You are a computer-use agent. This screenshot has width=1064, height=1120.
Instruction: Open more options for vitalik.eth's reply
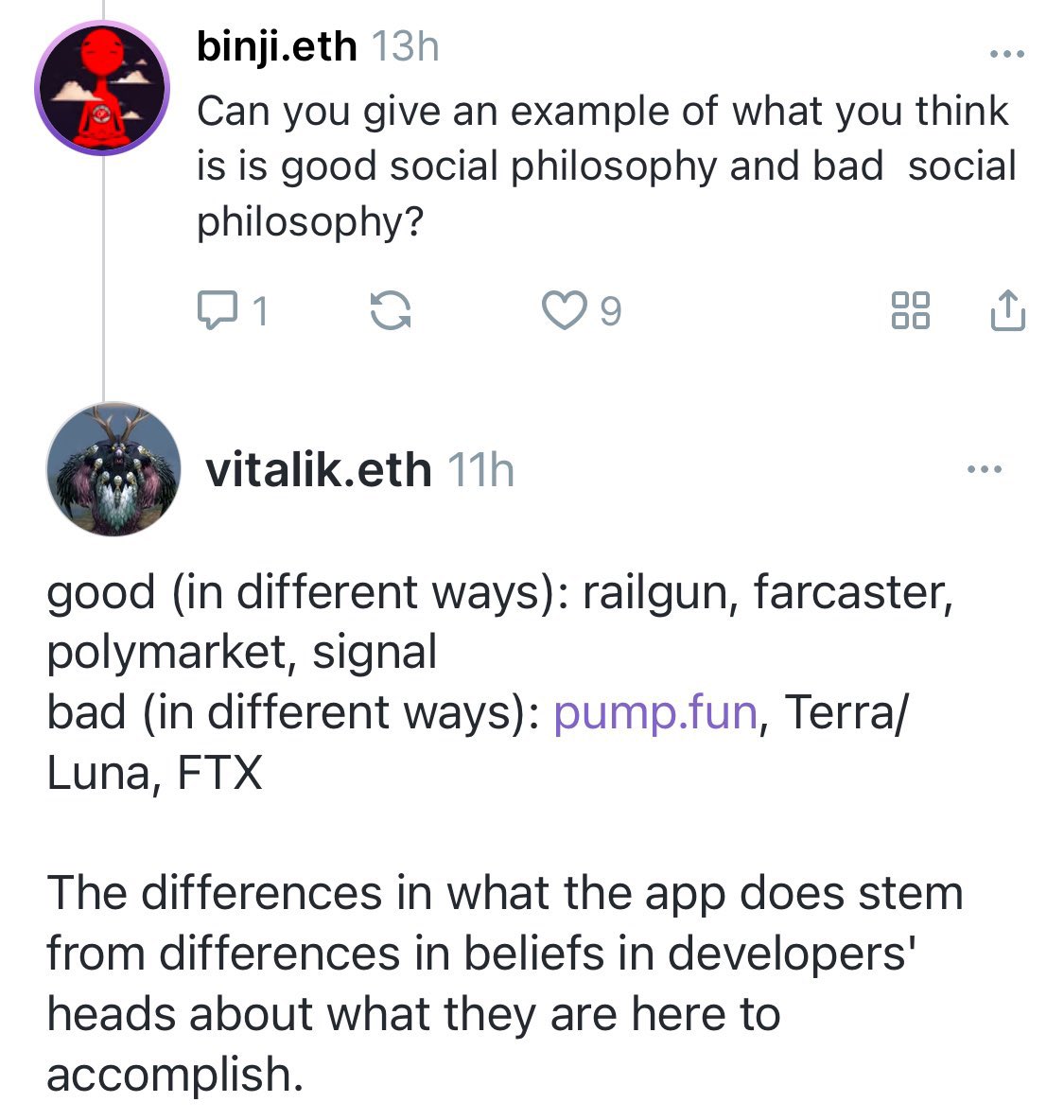[984, 468]
